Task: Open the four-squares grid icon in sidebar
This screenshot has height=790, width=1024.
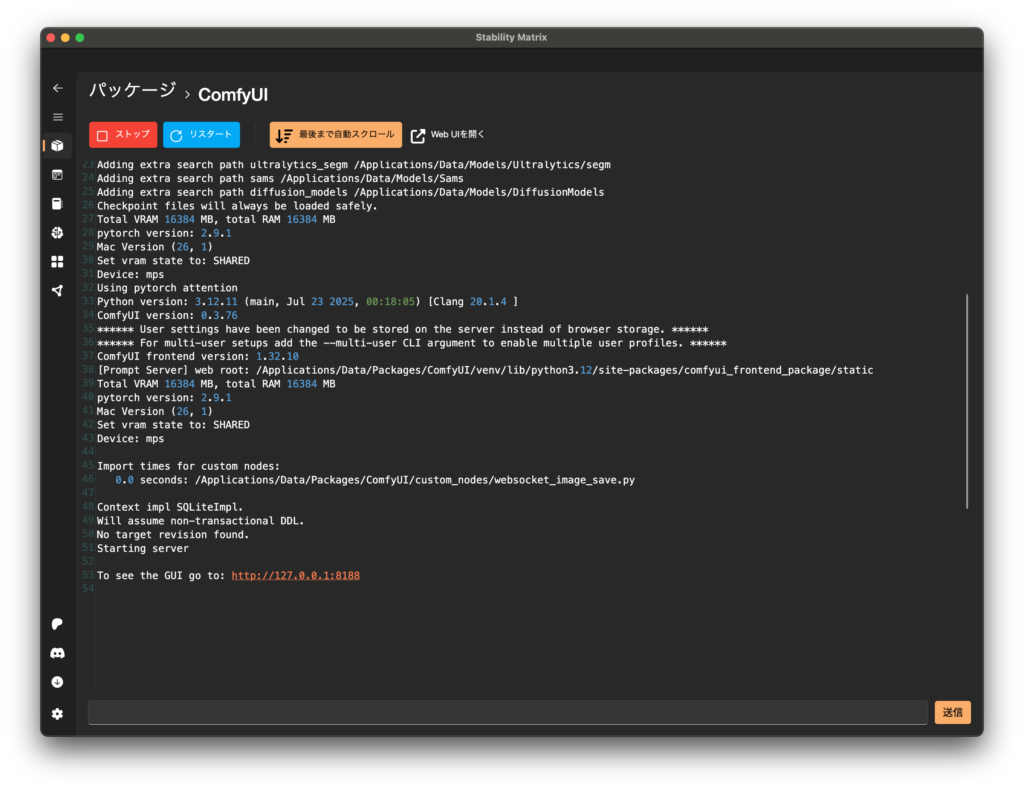Action: pos(57,262)
